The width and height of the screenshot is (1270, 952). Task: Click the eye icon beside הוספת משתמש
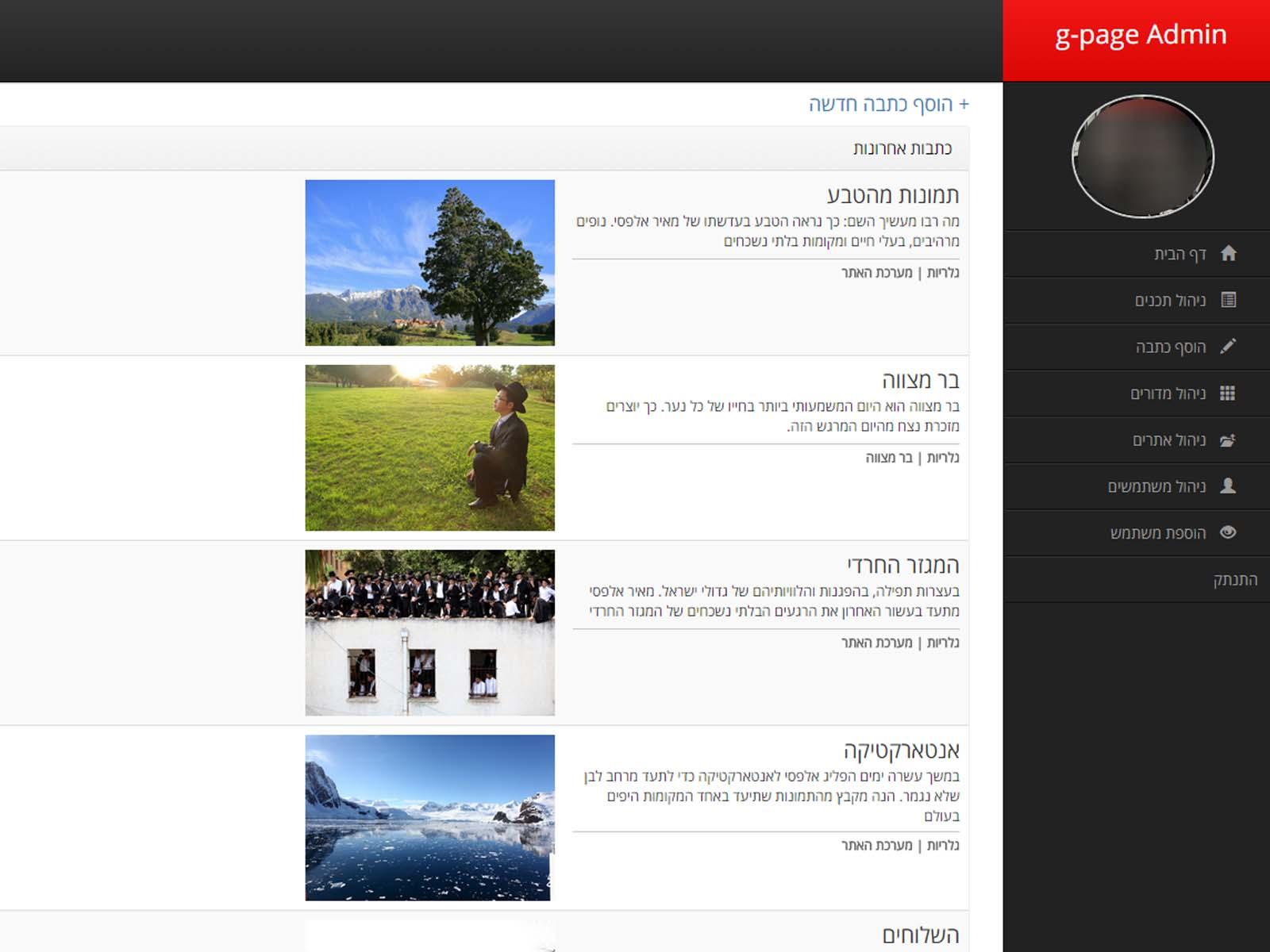point(1228,532)
